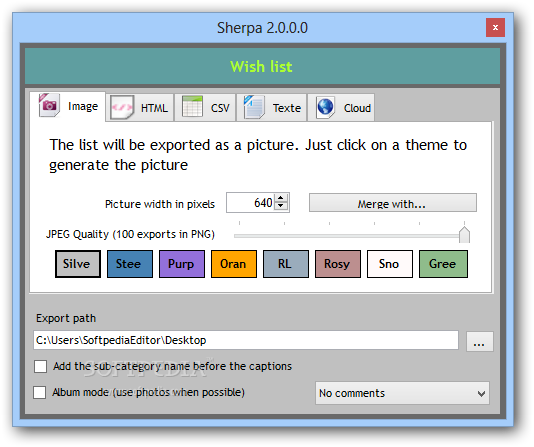Click 'JPEG Quality (100 exports in PNG)' label
Image resolution: width=534 pixels, height=447 pixels.
[x=130, y=234]
